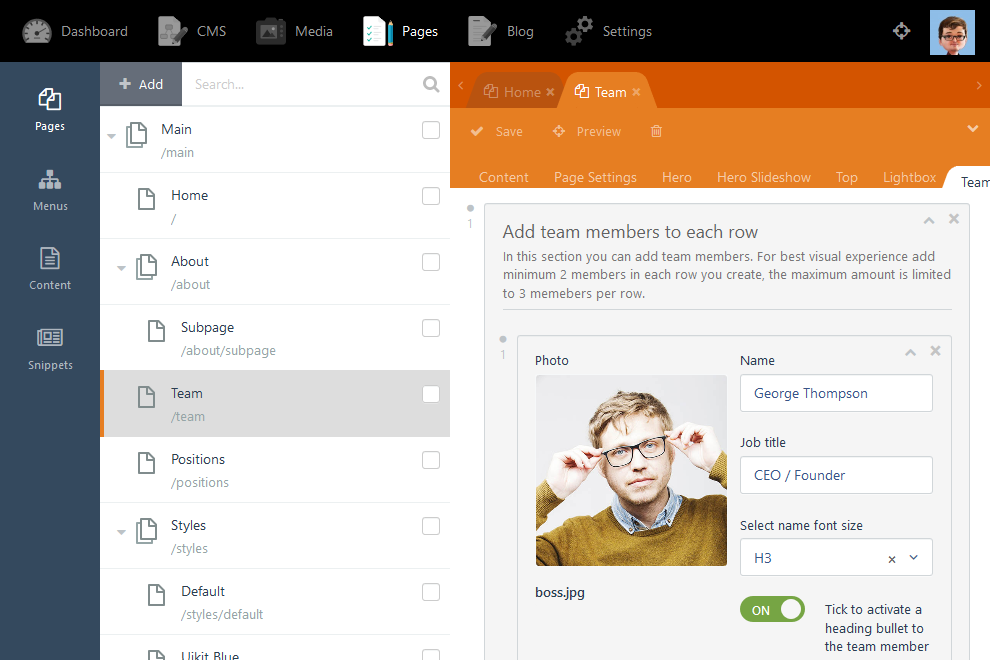Click the search magnifier icon
The width and height of the screenshot is (990, 660).
pyautogui.click(x=431, y=84)
